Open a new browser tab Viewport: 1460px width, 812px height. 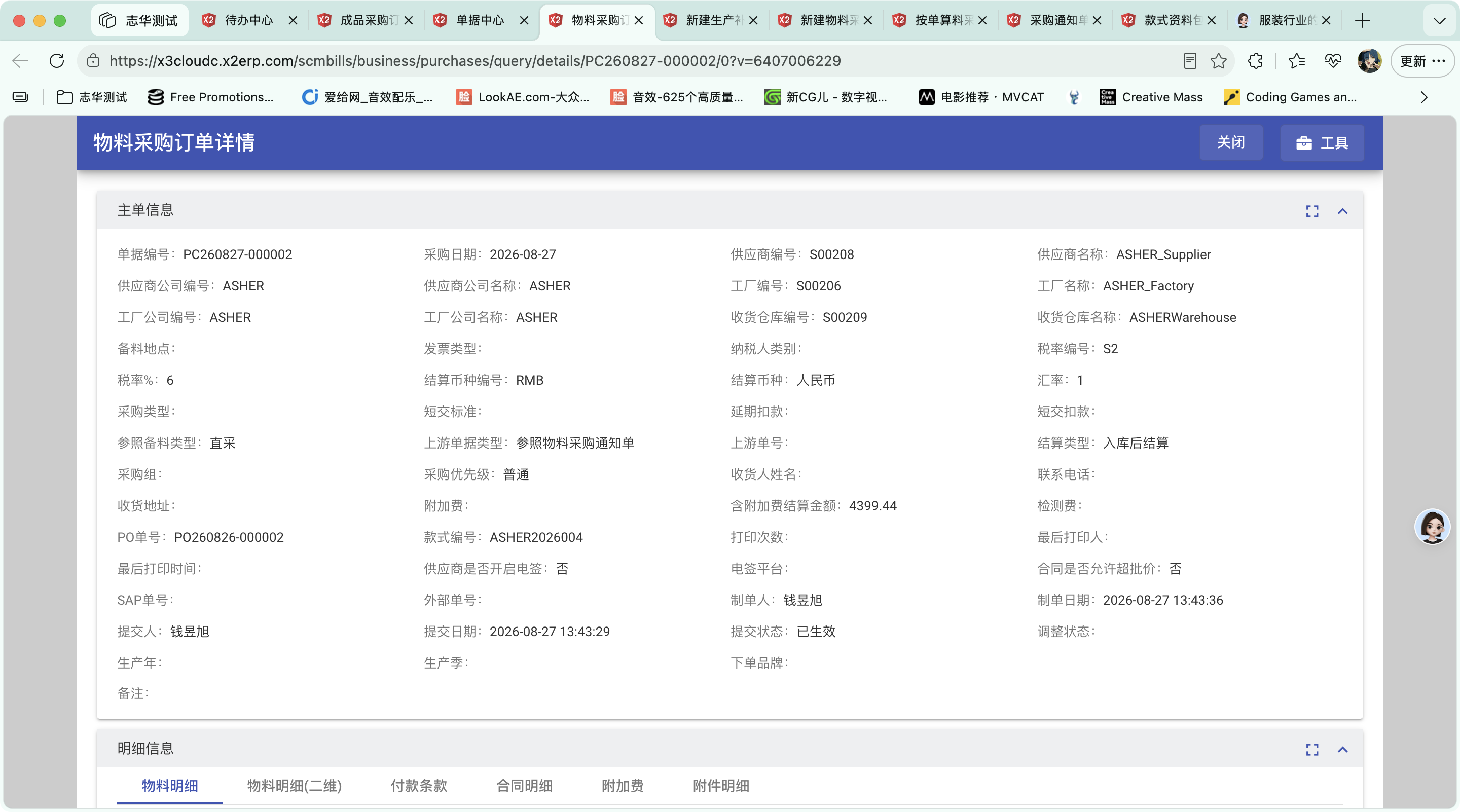(1363, 20)
